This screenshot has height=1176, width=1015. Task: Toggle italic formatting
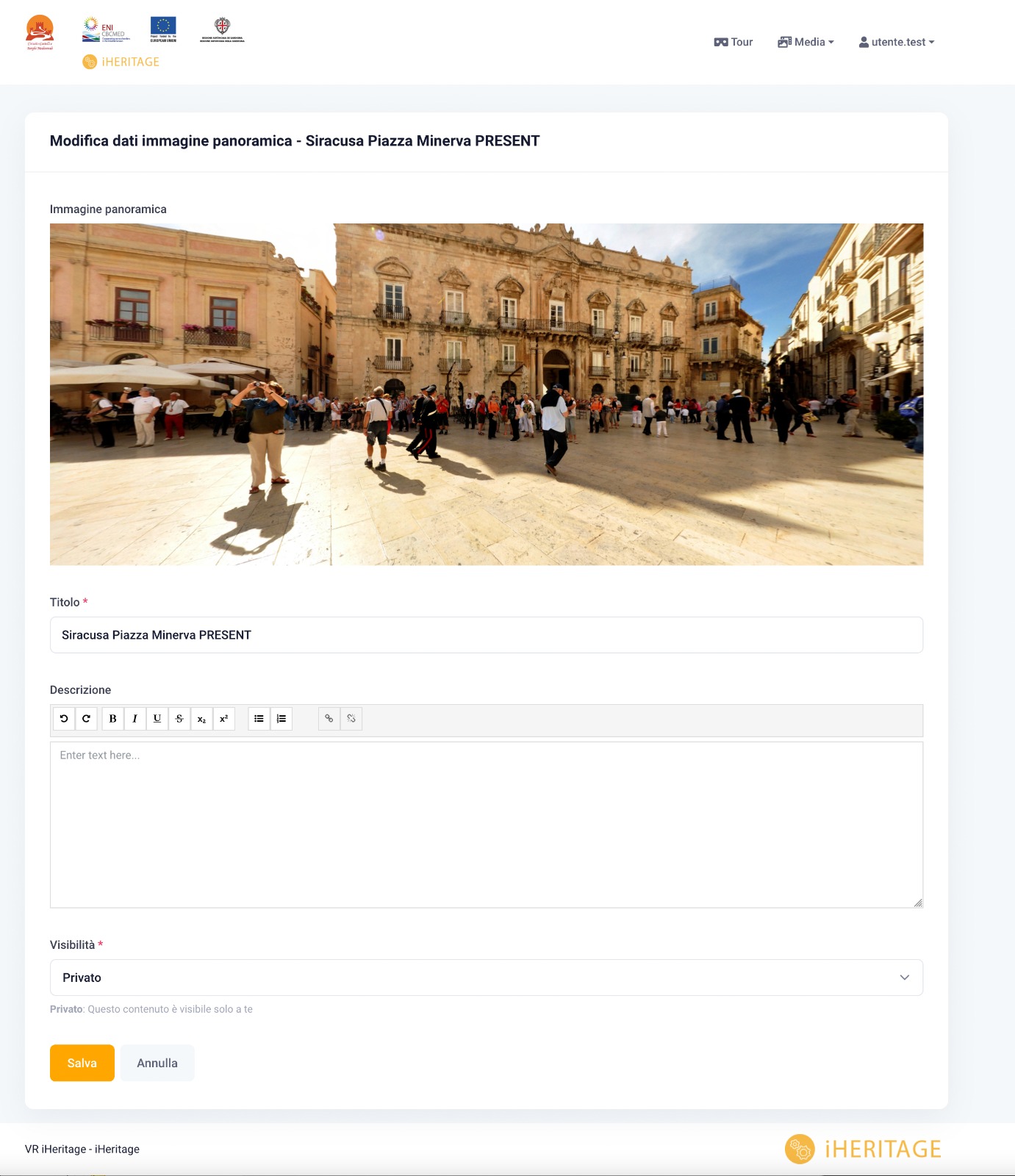point(135,719)
